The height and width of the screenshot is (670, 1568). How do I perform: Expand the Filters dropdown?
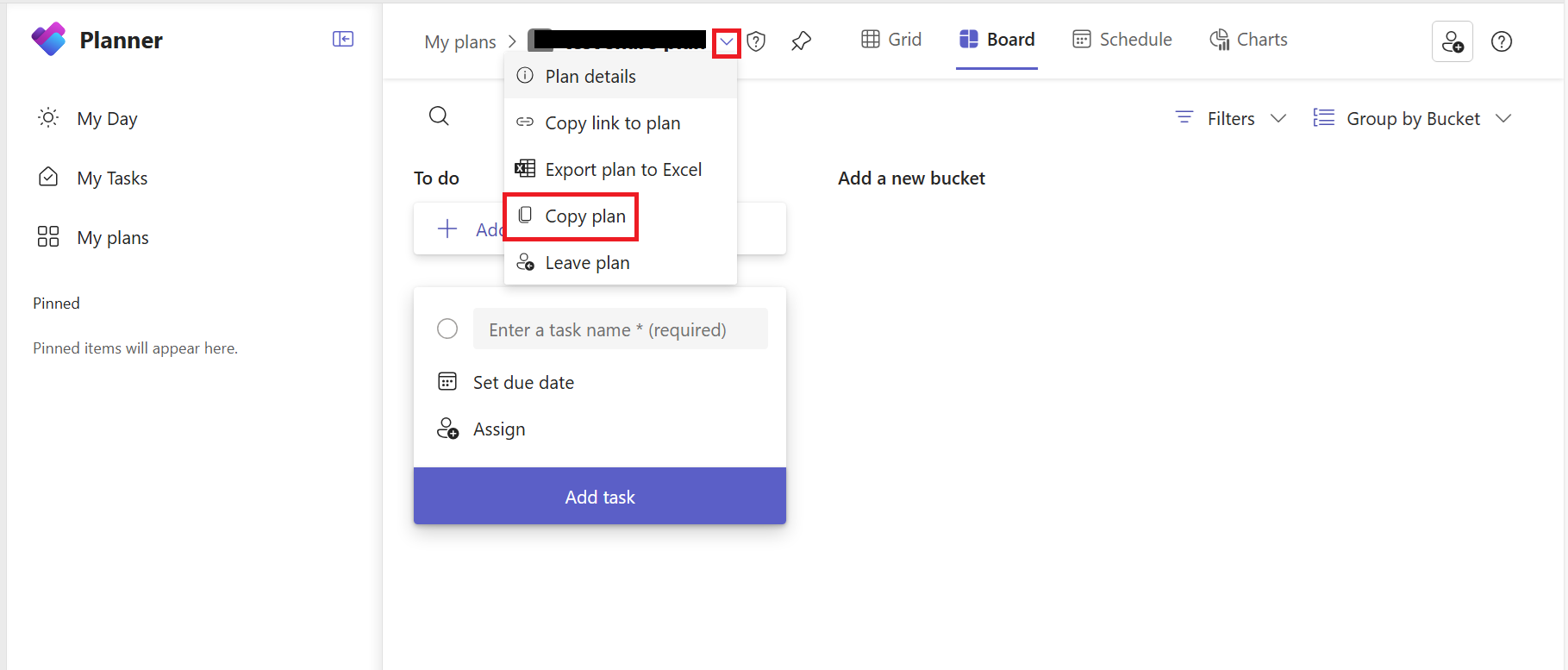tap(1231, 118)
